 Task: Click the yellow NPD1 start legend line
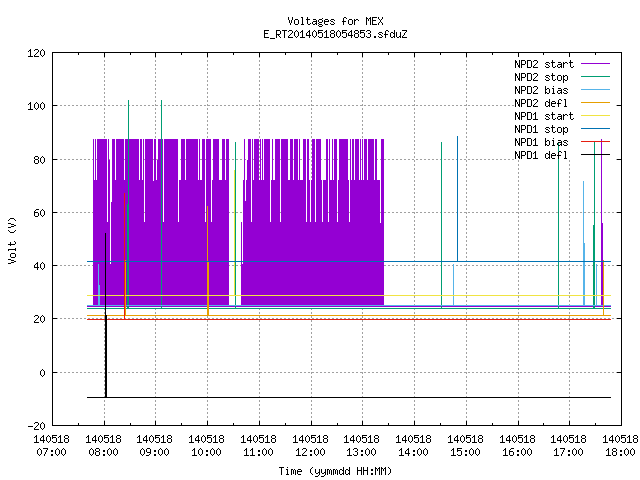[x=595, y=116]
